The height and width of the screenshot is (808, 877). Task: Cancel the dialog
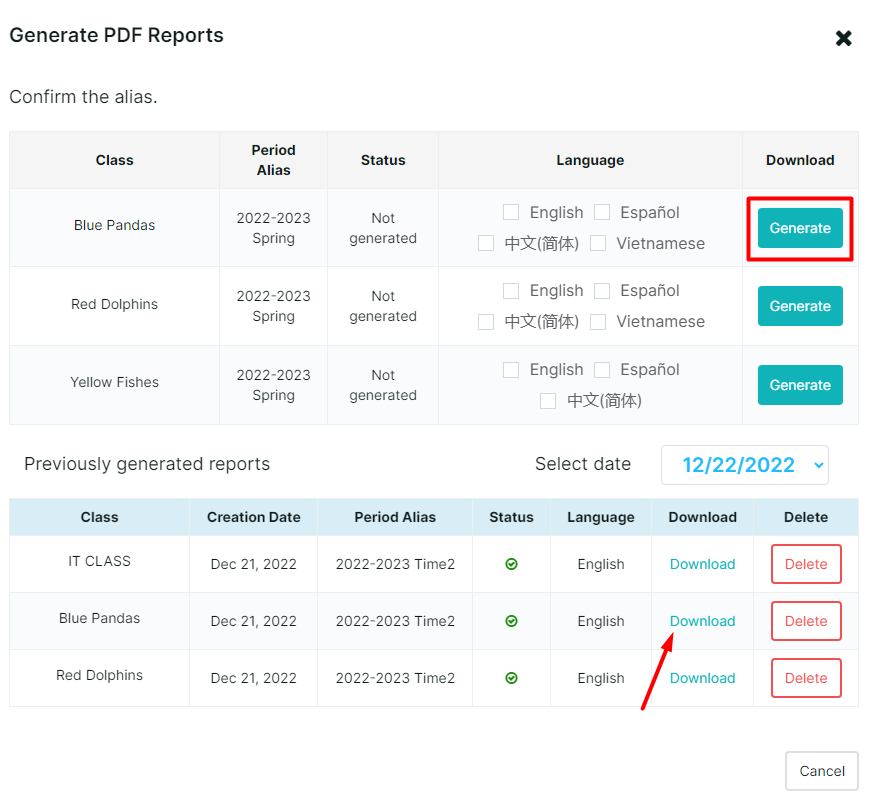(x=821, y=771)
